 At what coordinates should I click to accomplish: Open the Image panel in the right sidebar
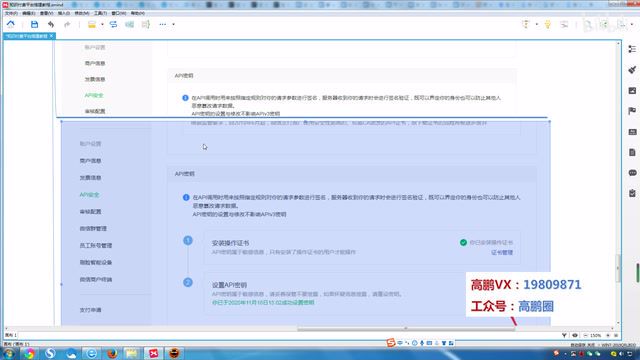coord(632,91)
